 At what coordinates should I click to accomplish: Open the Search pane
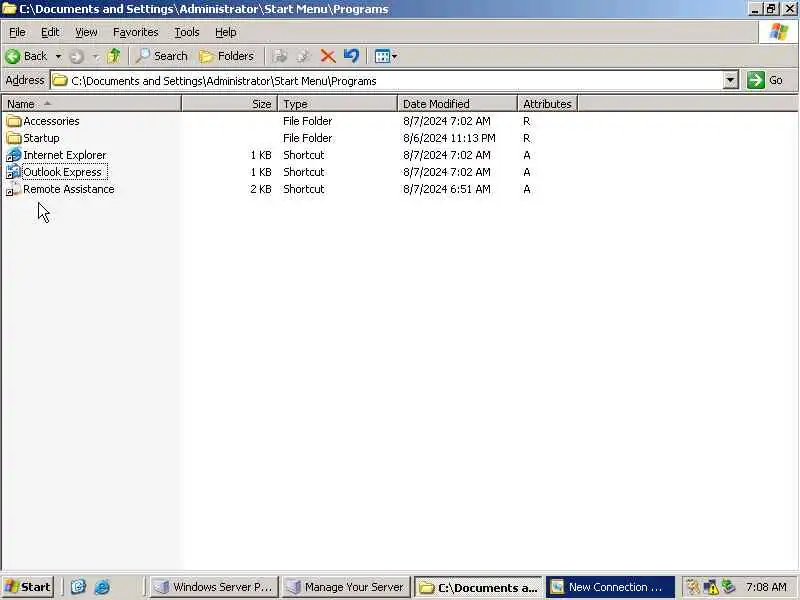(161, 56)
